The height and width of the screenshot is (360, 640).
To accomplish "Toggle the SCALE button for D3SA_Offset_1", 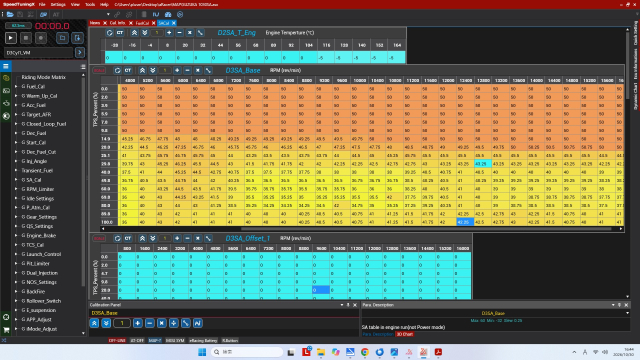I will pos(99,238).
